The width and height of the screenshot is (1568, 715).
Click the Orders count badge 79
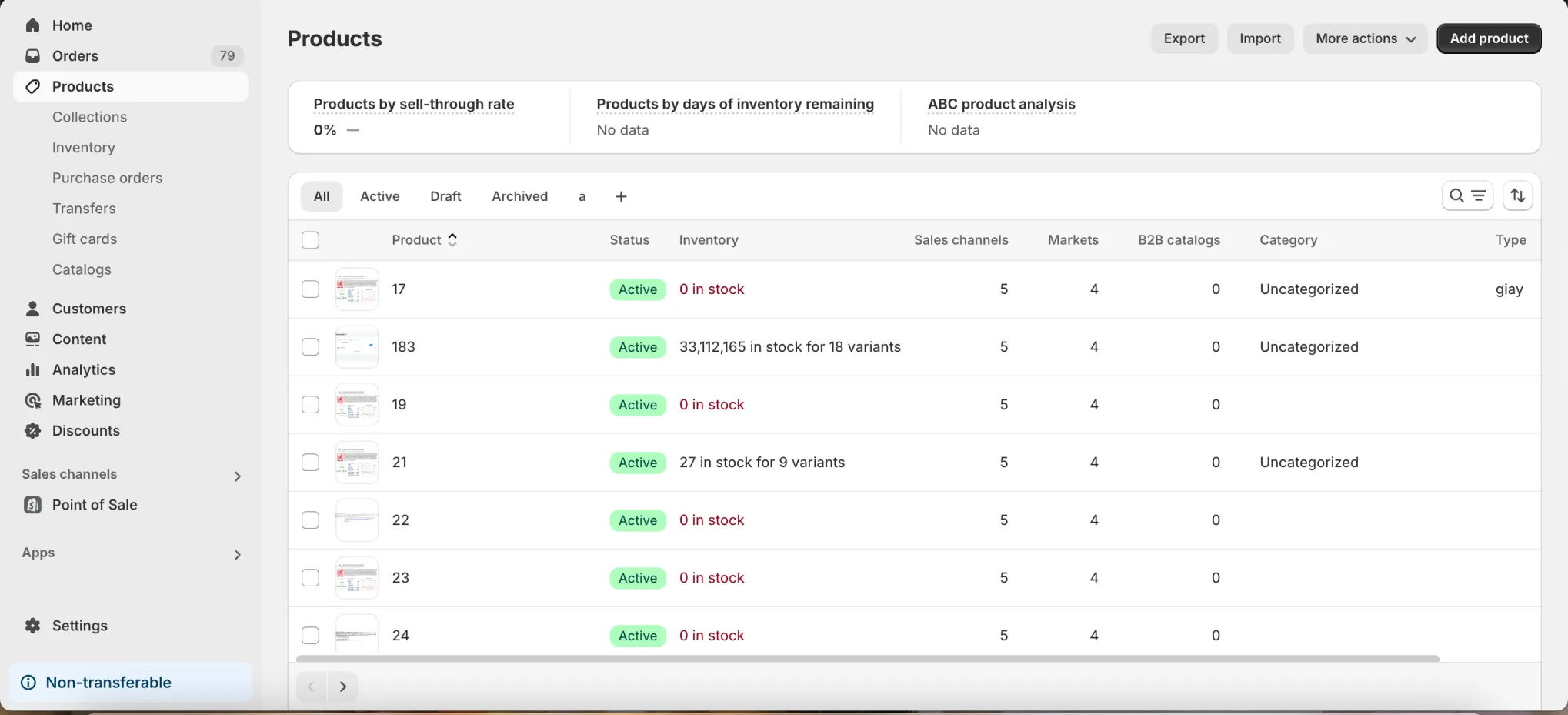(x=227, y=55)
